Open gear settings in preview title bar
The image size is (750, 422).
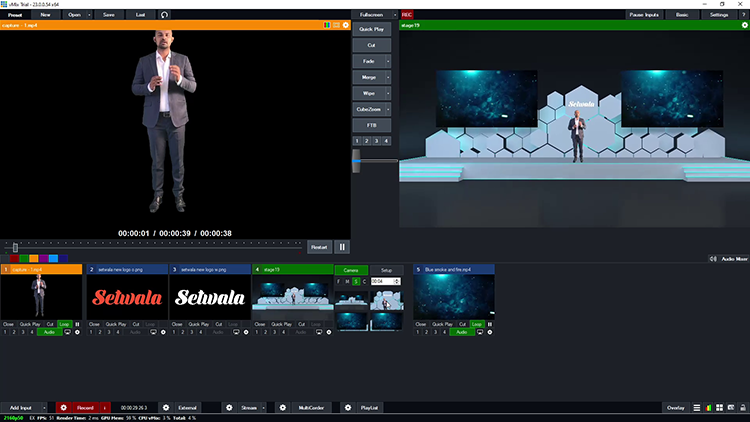point(346,25)
